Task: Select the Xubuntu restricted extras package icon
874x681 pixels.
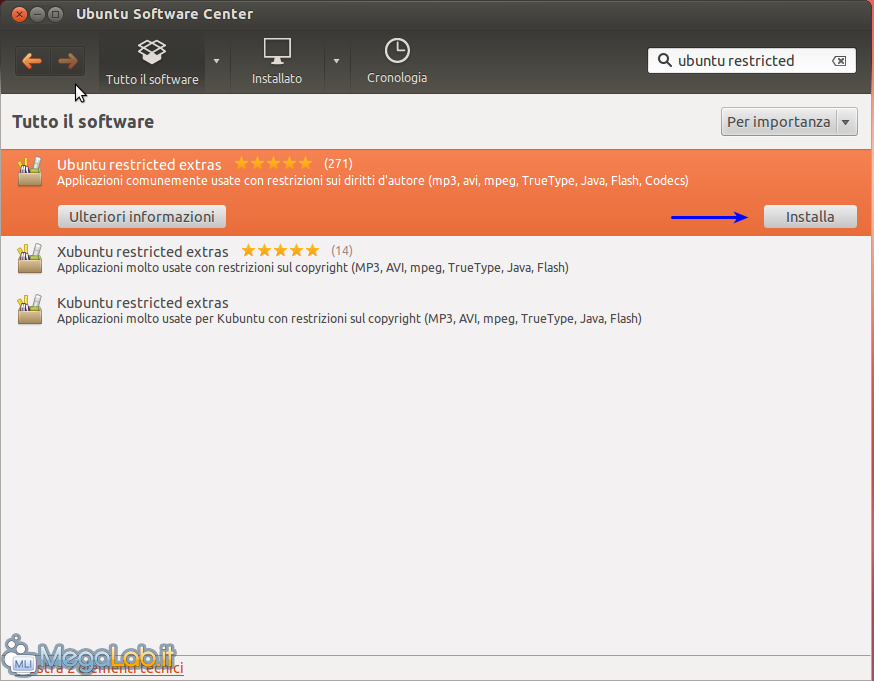Action: click(x=30, y=259)
